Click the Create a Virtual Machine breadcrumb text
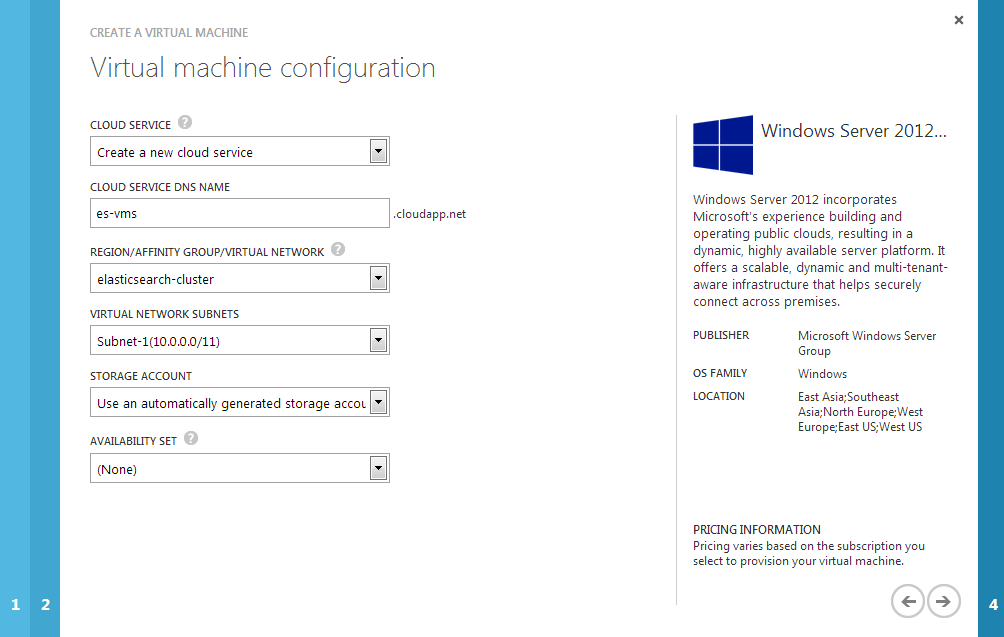 pos(169,33)
